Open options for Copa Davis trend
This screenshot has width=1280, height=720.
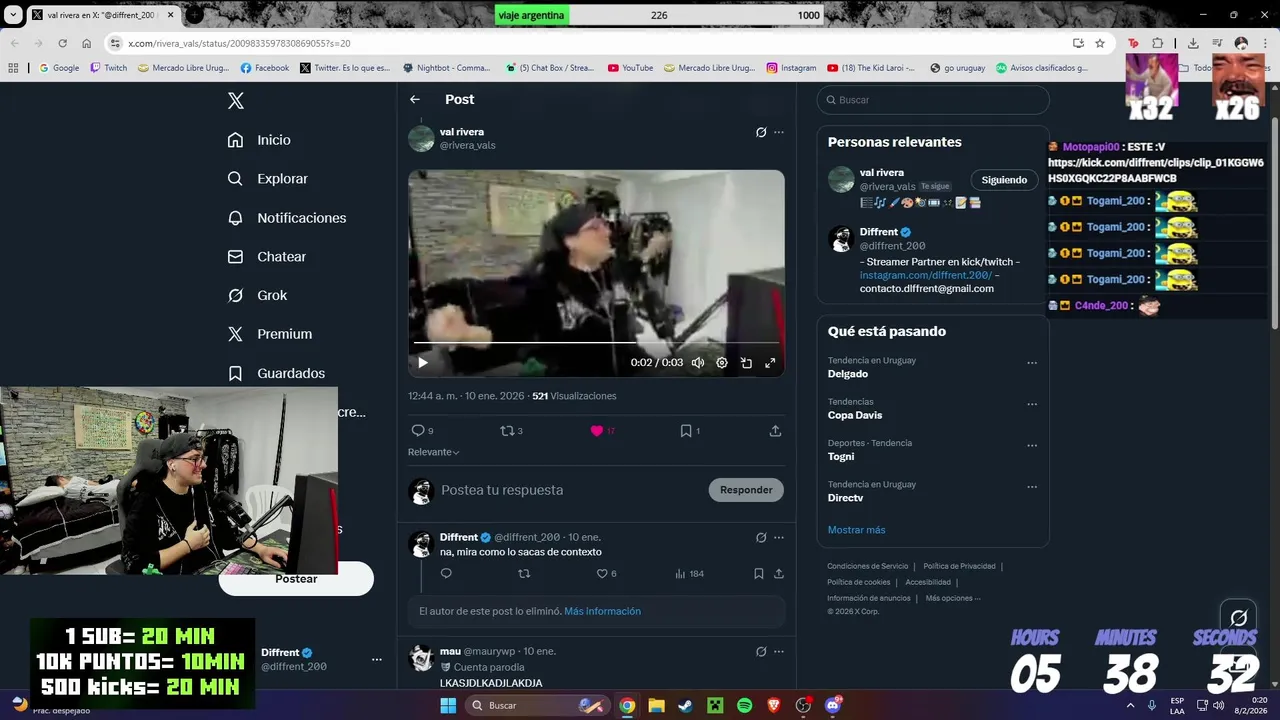point(1032,404)
